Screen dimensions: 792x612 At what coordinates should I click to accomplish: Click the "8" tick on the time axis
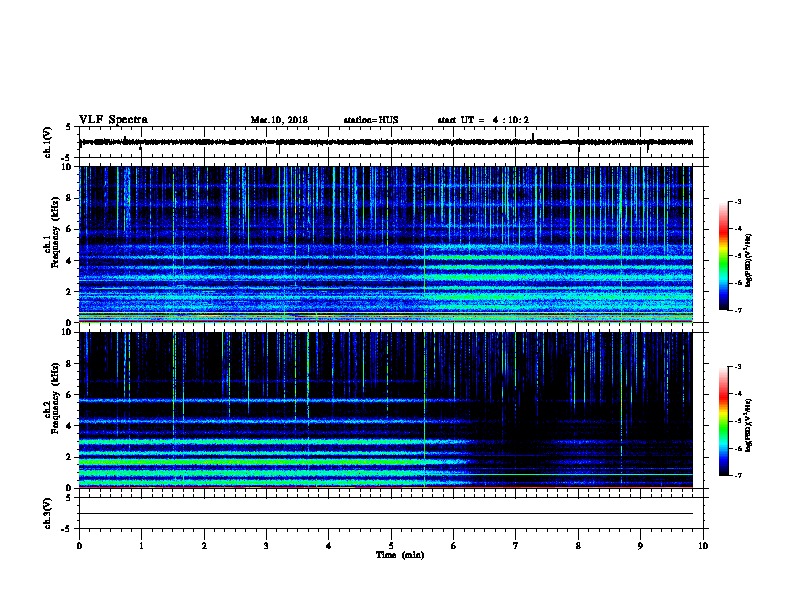tap(578, 546)
